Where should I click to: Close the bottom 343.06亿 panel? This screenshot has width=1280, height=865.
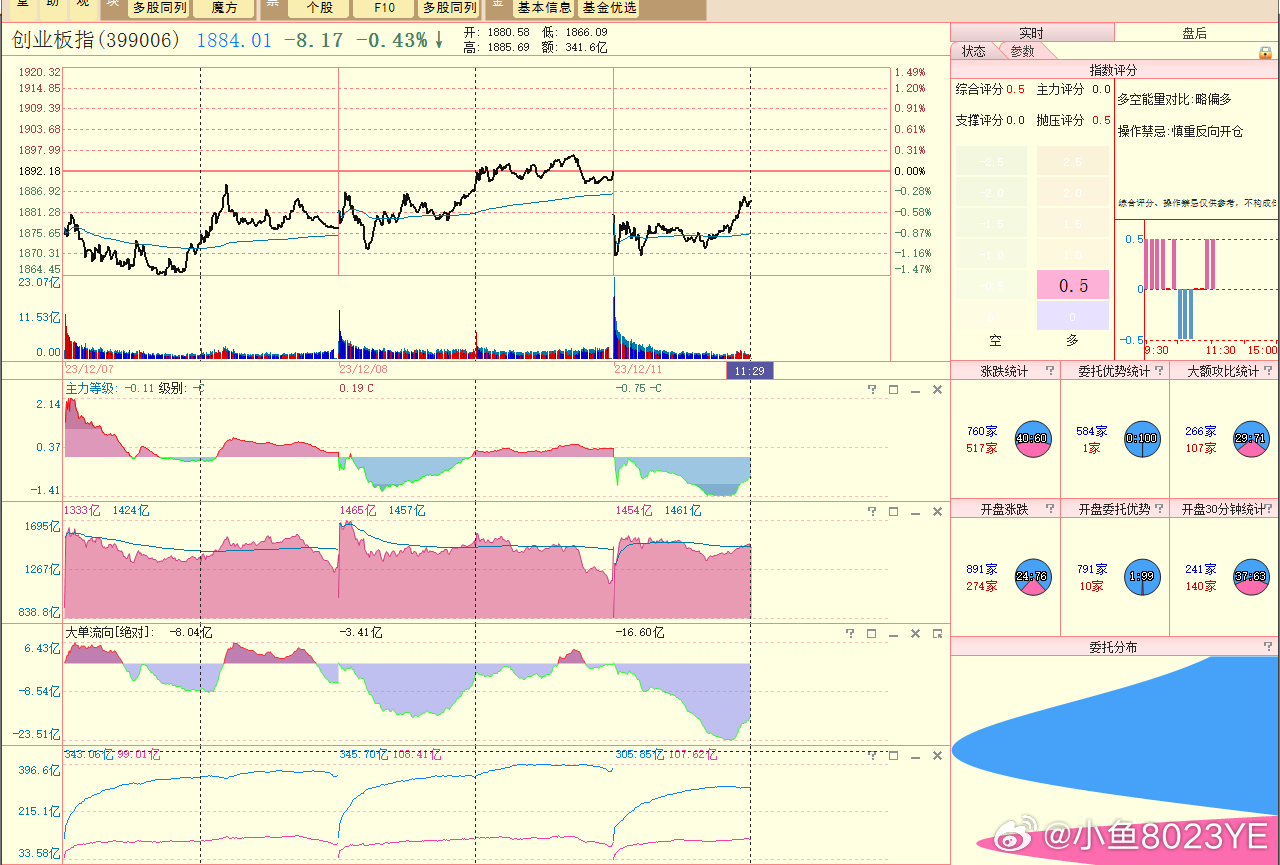[937, 756]
